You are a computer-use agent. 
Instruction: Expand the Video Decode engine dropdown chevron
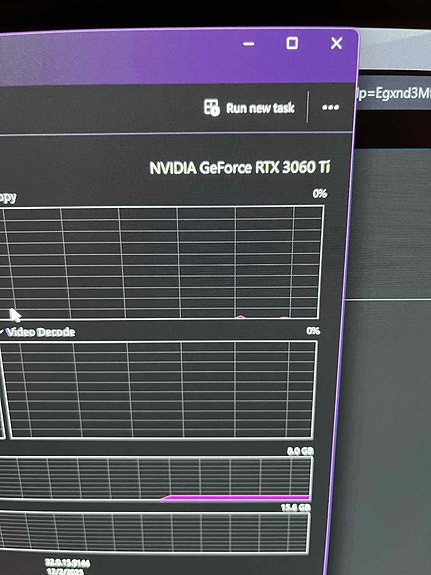[x=1, y=332]
